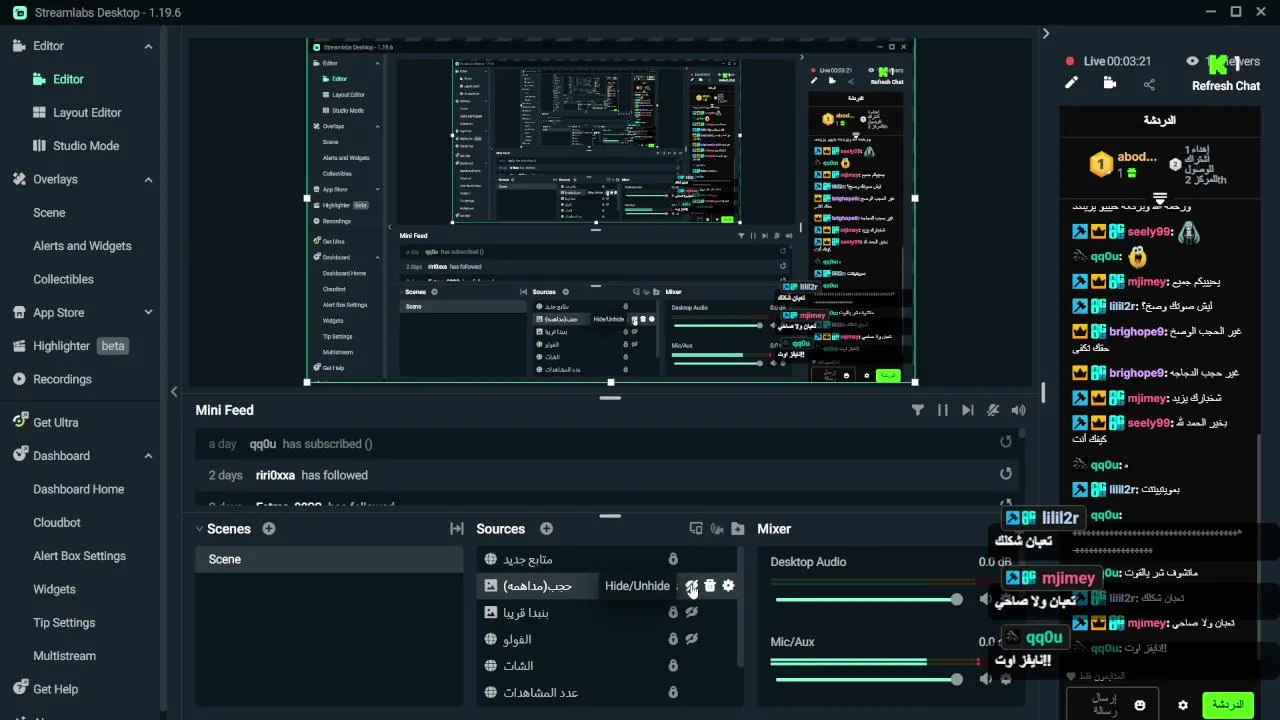Collapse the Scenes panel arrow

198,529
